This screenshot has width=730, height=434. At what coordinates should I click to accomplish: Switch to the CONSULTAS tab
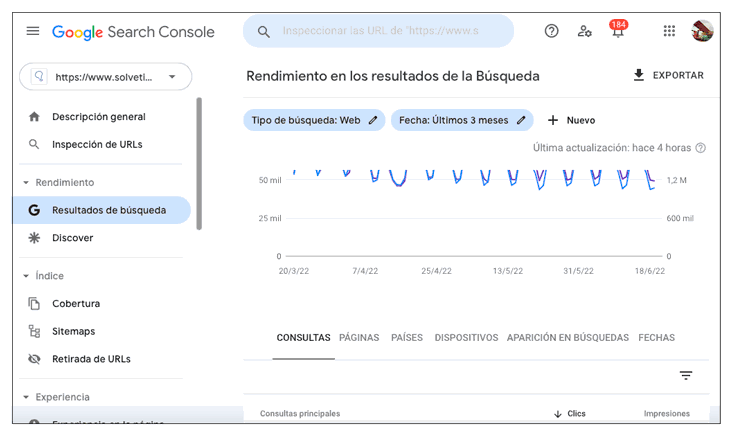click(x=304, y=338)
